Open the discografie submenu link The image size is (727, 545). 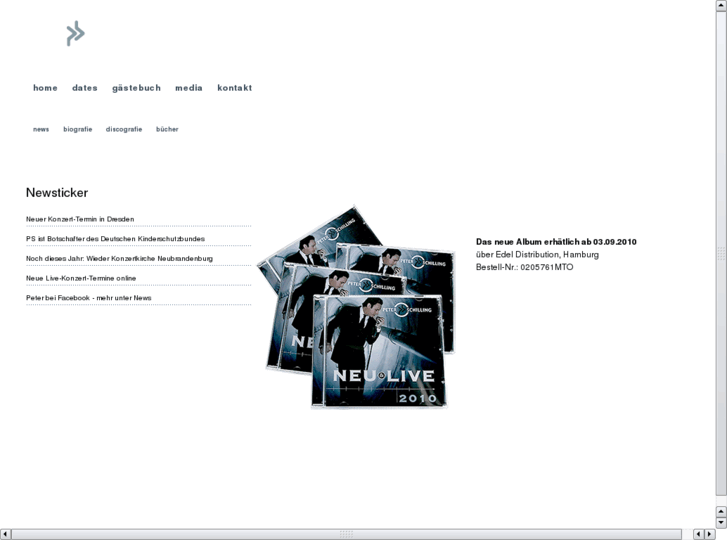click(124, 129)
